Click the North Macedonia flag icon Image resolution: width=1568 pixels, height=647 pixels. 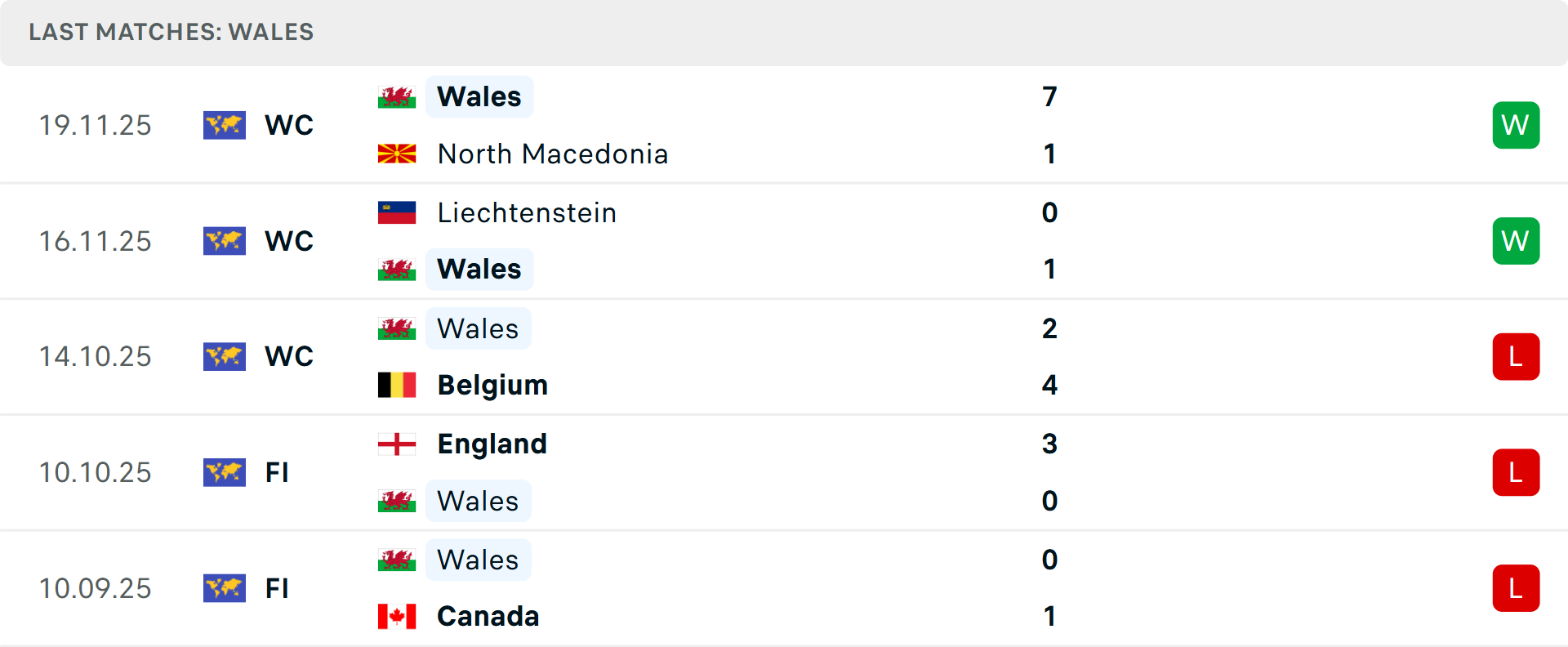click(x=397, y=154)
